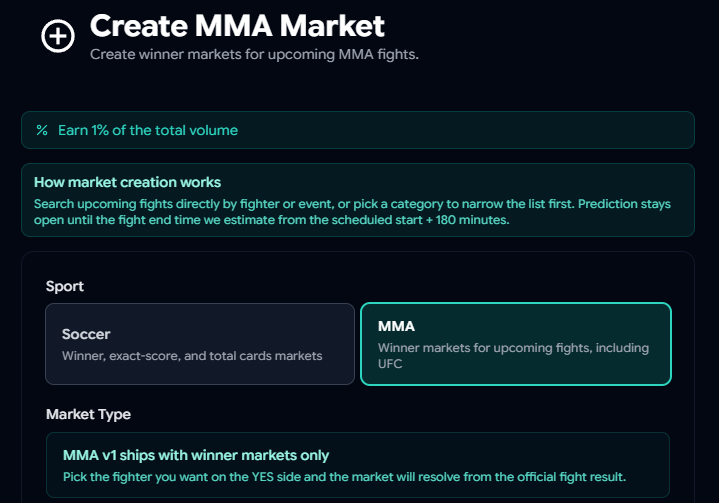The image size is (719, 503).
Task: Click the MMA card title
Action: tap(396, 326)
